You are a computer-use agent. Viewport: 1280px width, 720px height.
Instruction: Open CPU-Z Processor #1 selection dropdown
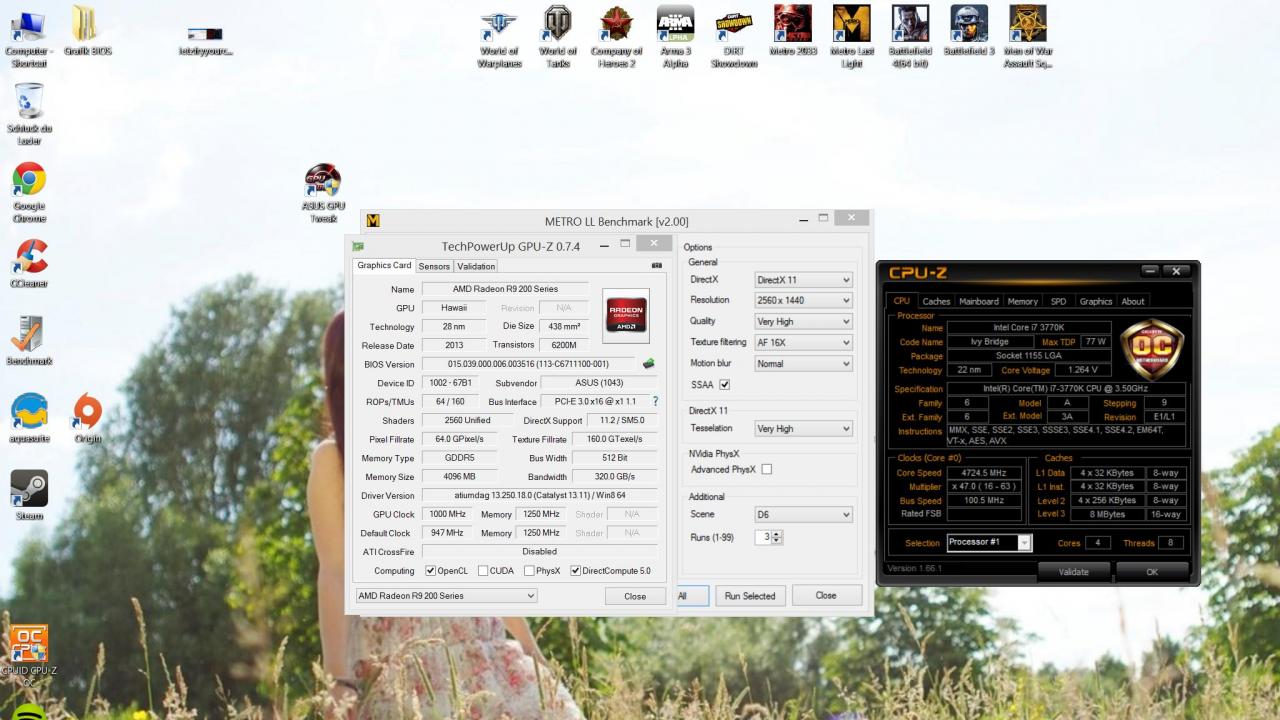point(989,542)
